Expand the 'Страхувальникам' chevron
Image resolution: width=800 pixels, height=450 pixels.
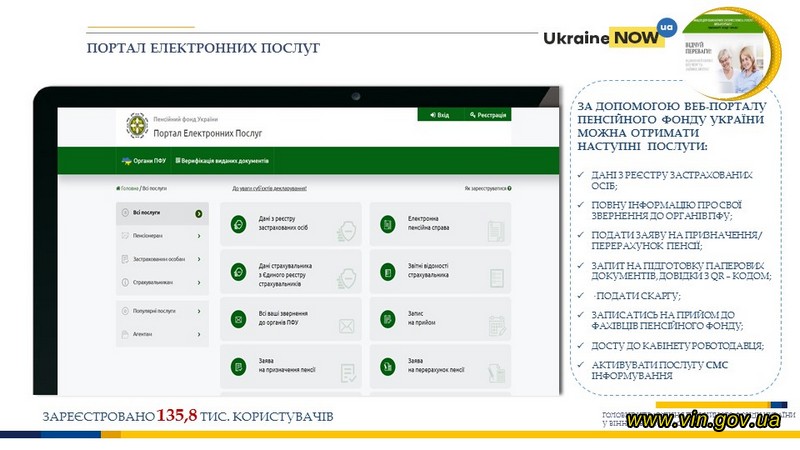point(199,283)
